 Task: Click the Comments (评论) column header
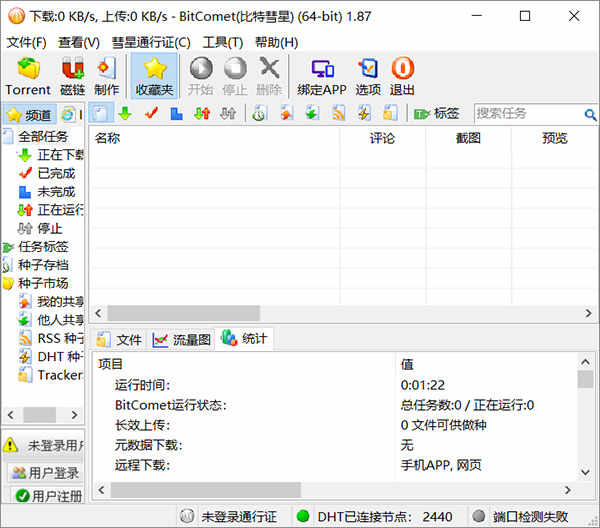pos(382,138)
